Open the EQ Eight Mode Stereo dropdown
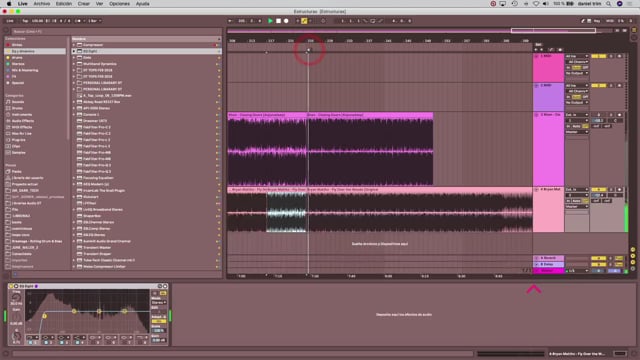This screenshot has height=360, width=640. coord(159,302)
